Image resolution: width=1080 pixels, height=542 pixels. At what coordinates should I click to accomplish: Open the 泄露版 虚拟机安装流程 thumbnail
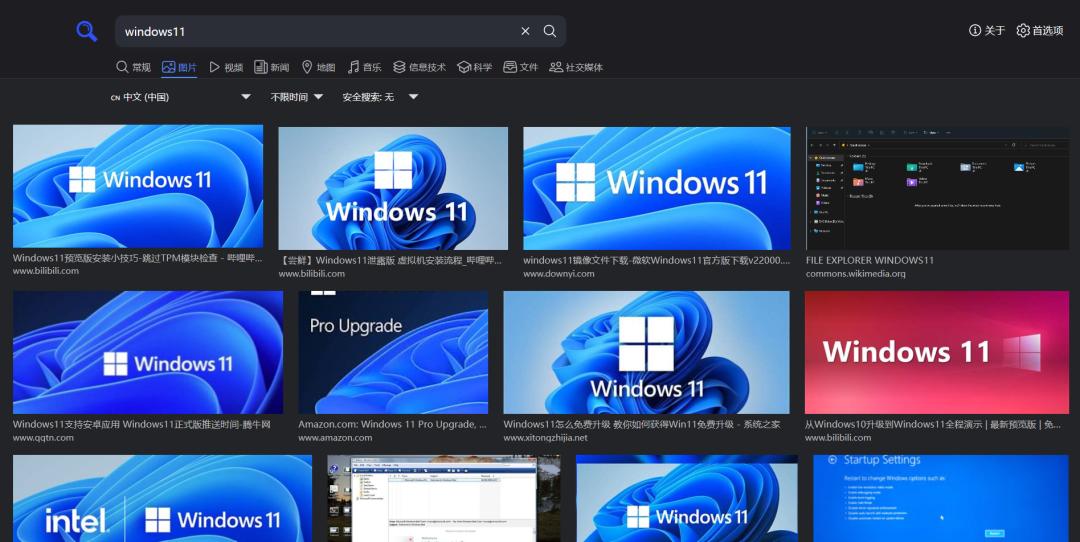[x=393, y=188]
